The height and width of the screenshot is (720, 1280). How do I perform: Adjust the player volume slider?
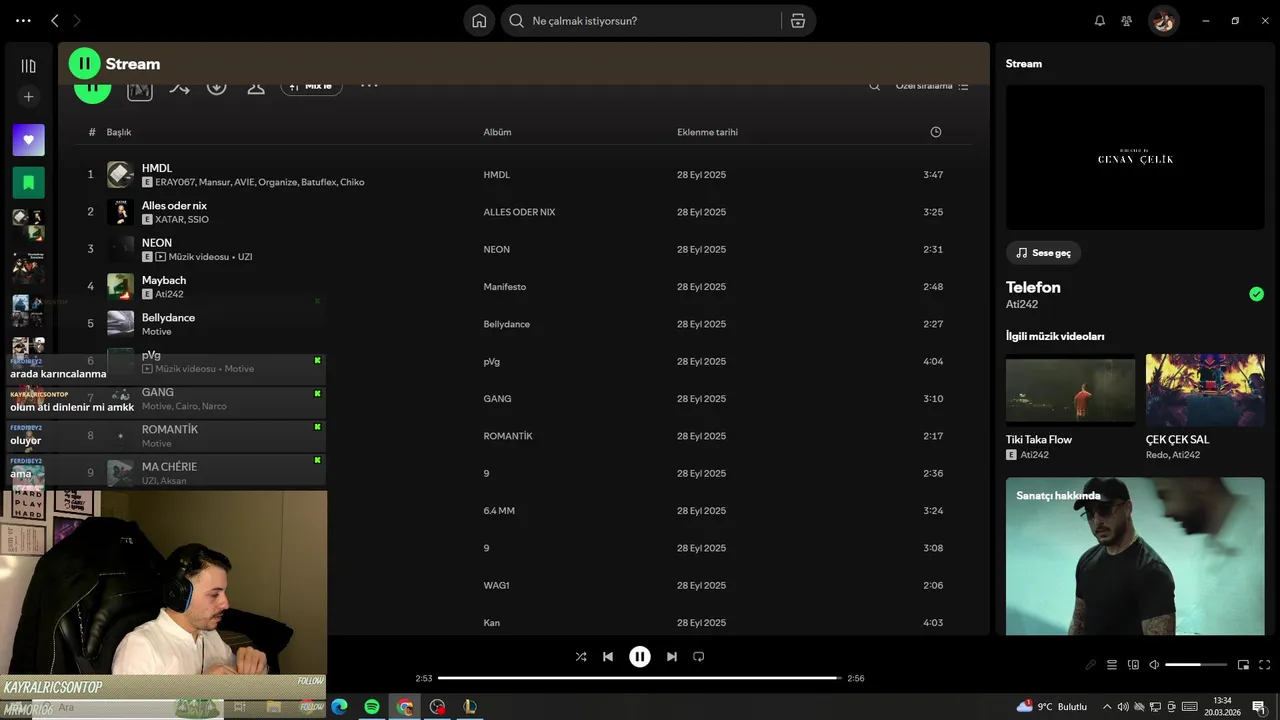pyautogui.click(x=1196, y=665)
